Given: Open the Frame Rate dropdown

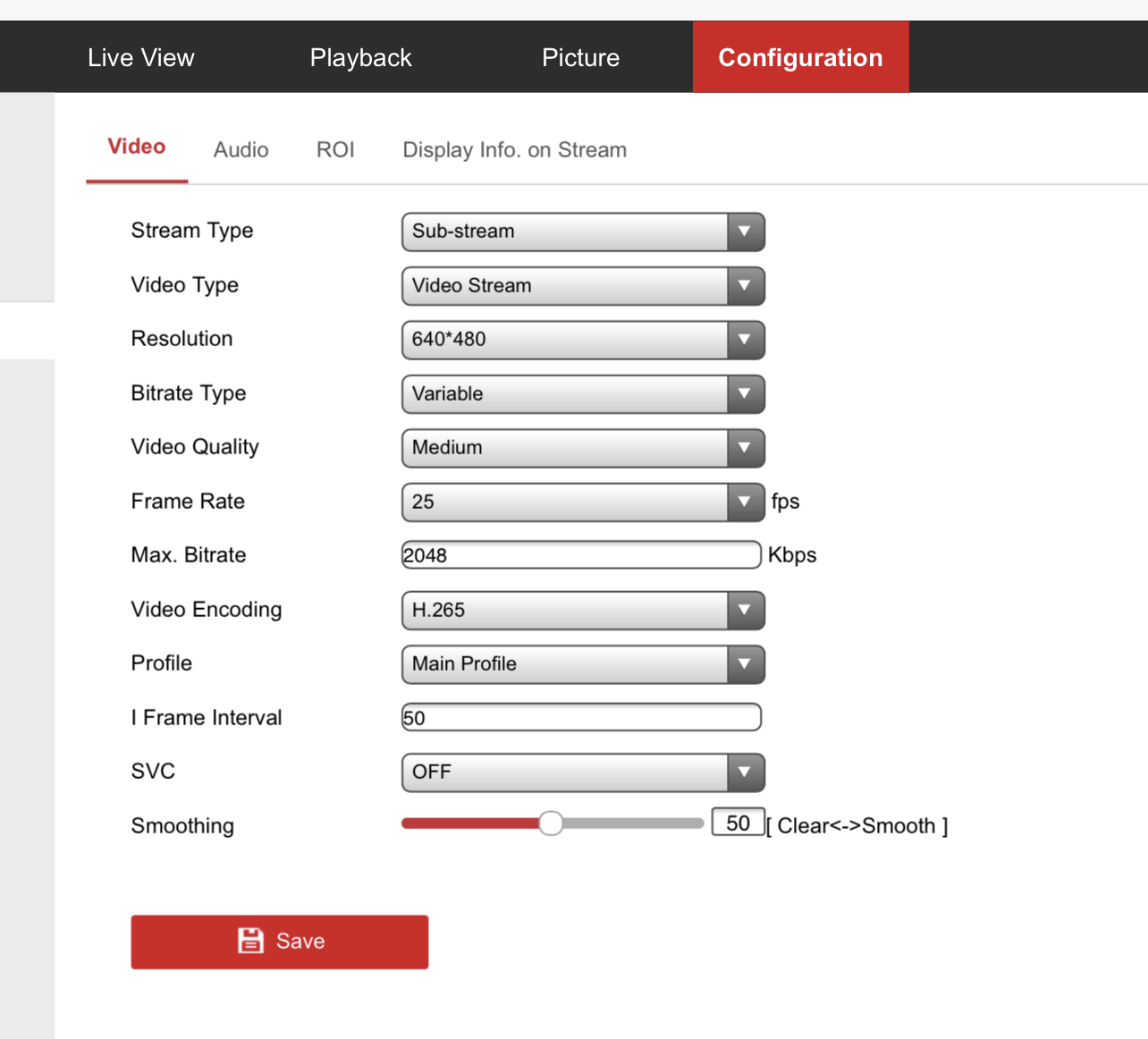Looking at the screenshot, I should pos(583,503).
